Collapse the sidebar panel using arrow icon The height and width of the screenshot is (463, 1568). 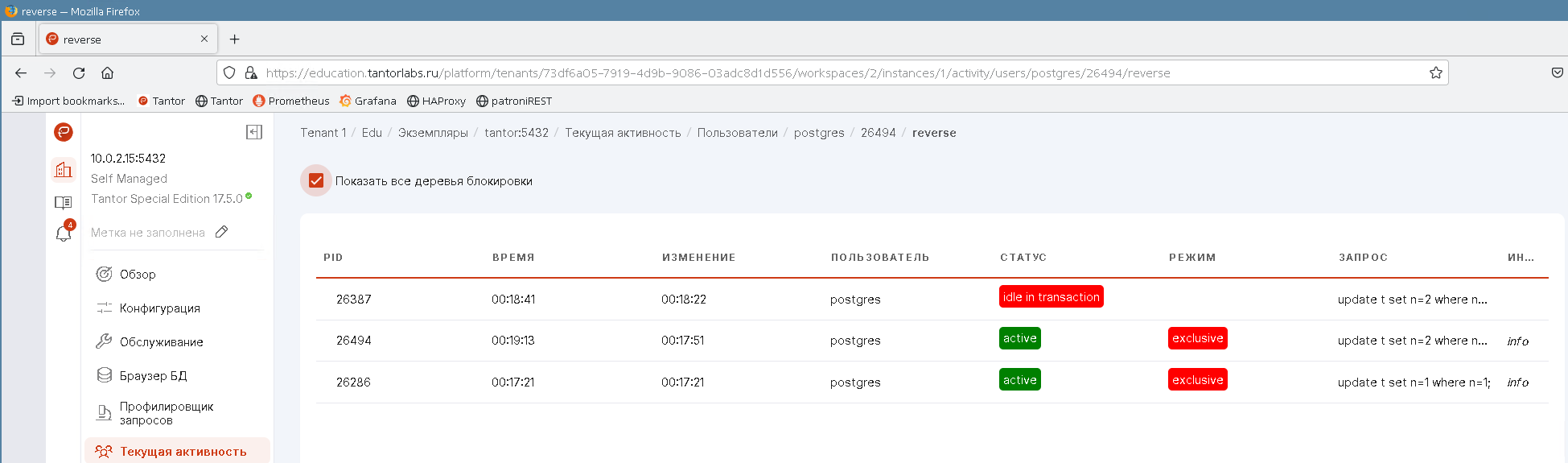click(254, 132)
